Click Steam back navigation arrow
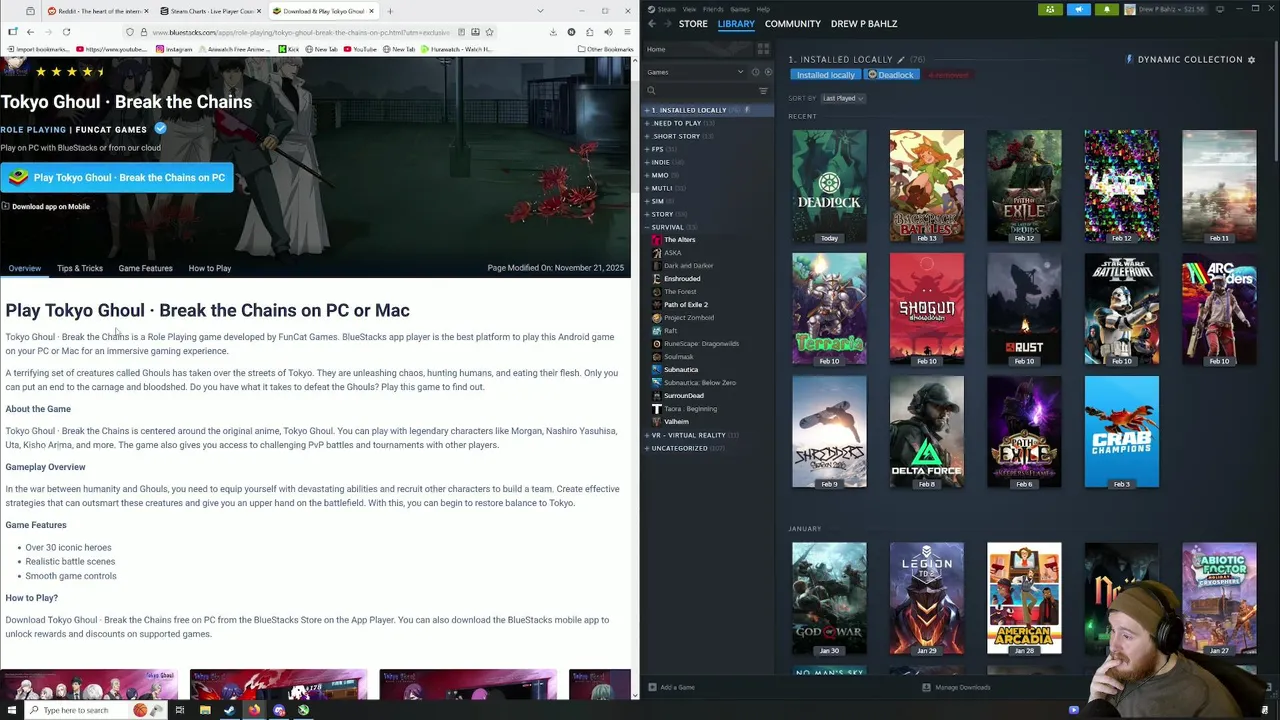 pyautogui.click(x=652, y=23)
